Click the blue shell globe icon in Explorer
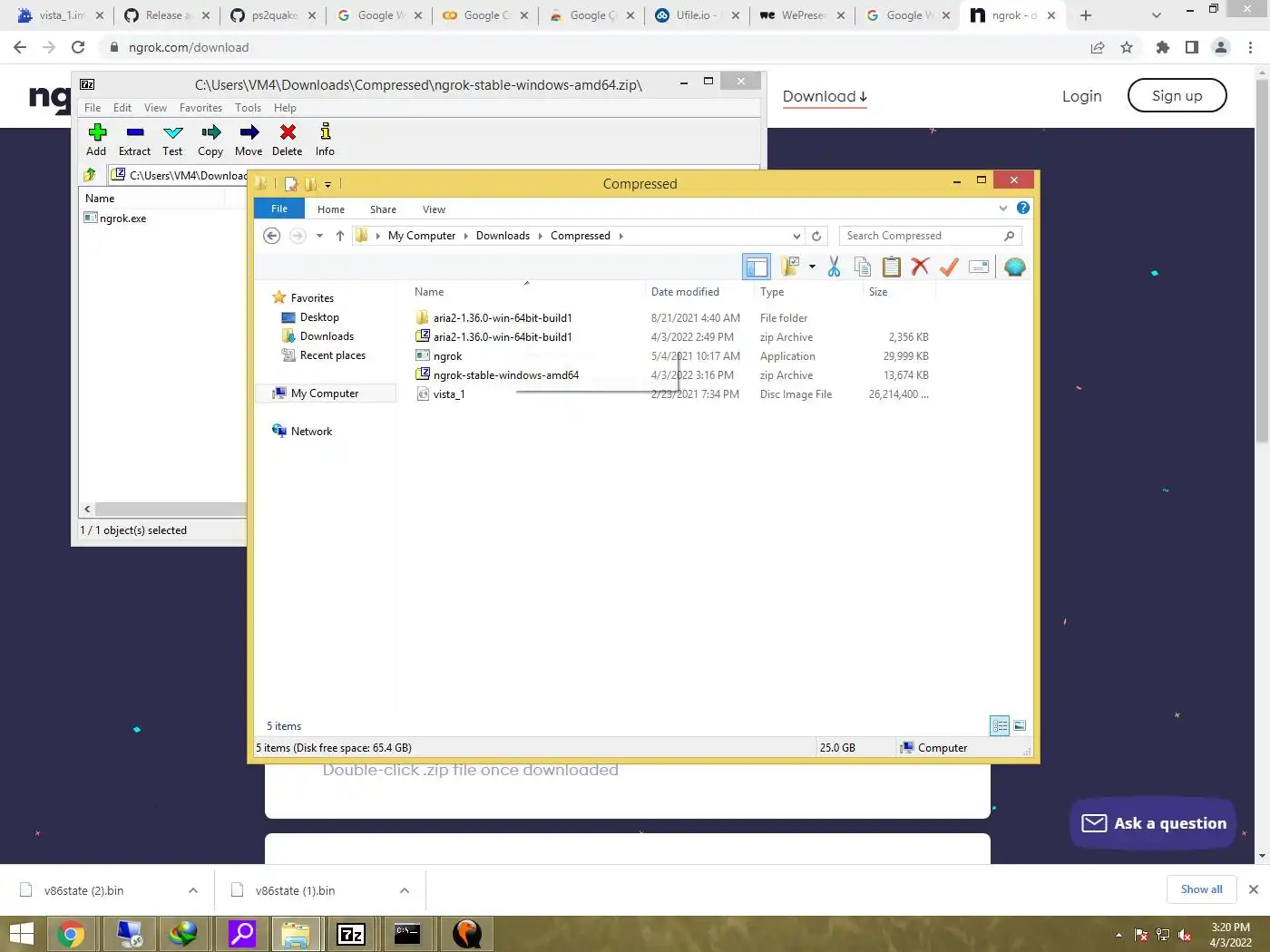 click(x=1015, y=267)
